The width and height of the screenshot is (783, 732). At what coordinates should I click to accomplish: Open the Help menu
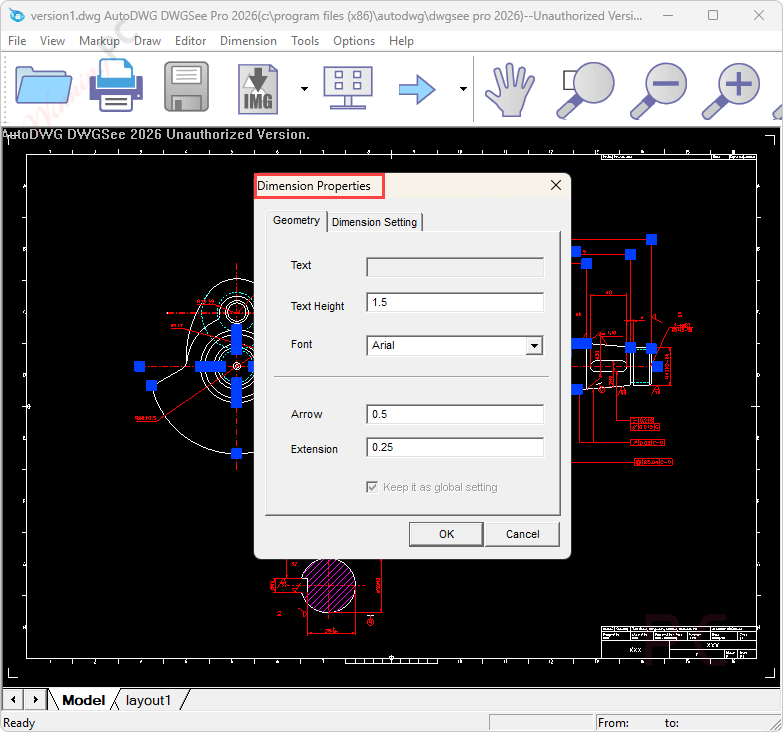pos(401,41)
